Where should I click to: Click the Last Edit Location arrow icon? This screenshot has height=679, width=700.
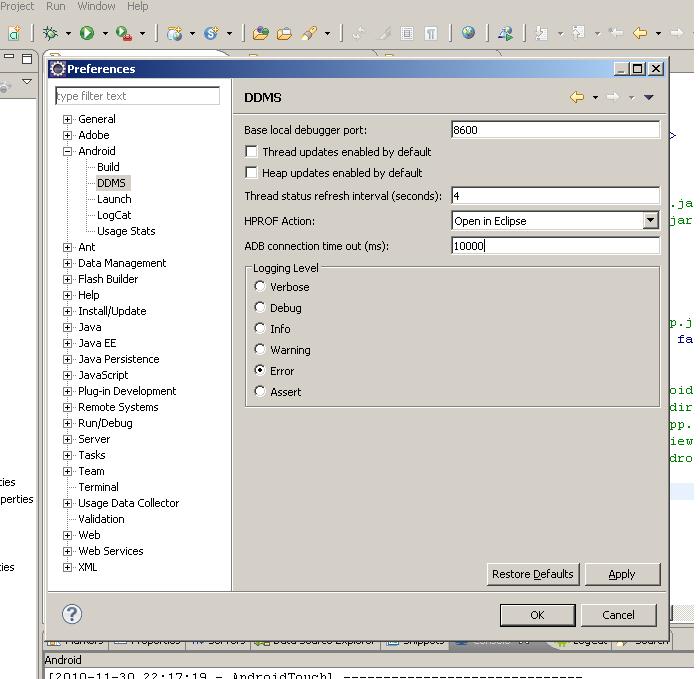pyautogui.click(x=616, y=33)
